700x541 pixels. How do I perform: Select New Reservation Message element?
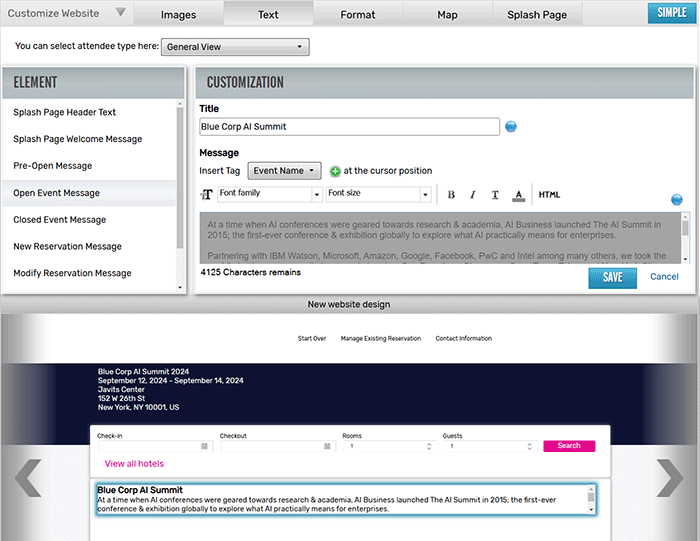point(89,246)
